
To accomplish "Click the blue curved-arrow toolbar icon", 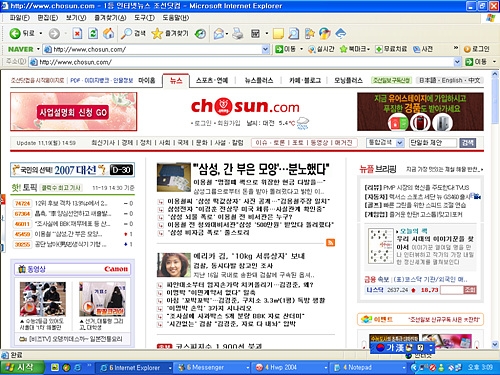I will [x=341, y=33].
